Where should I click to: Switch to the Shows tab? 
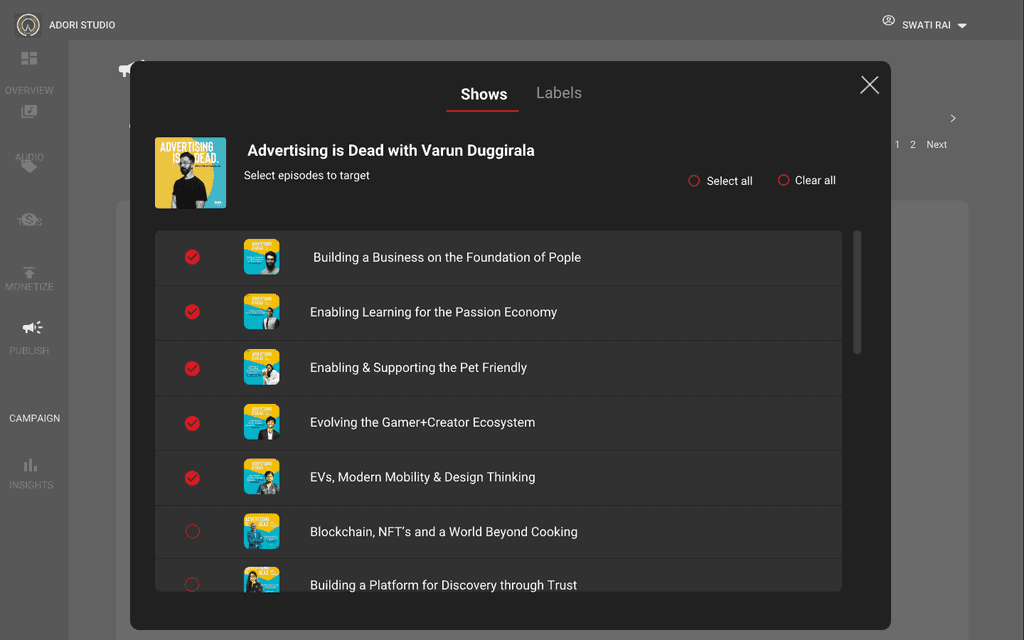(483, 94)
